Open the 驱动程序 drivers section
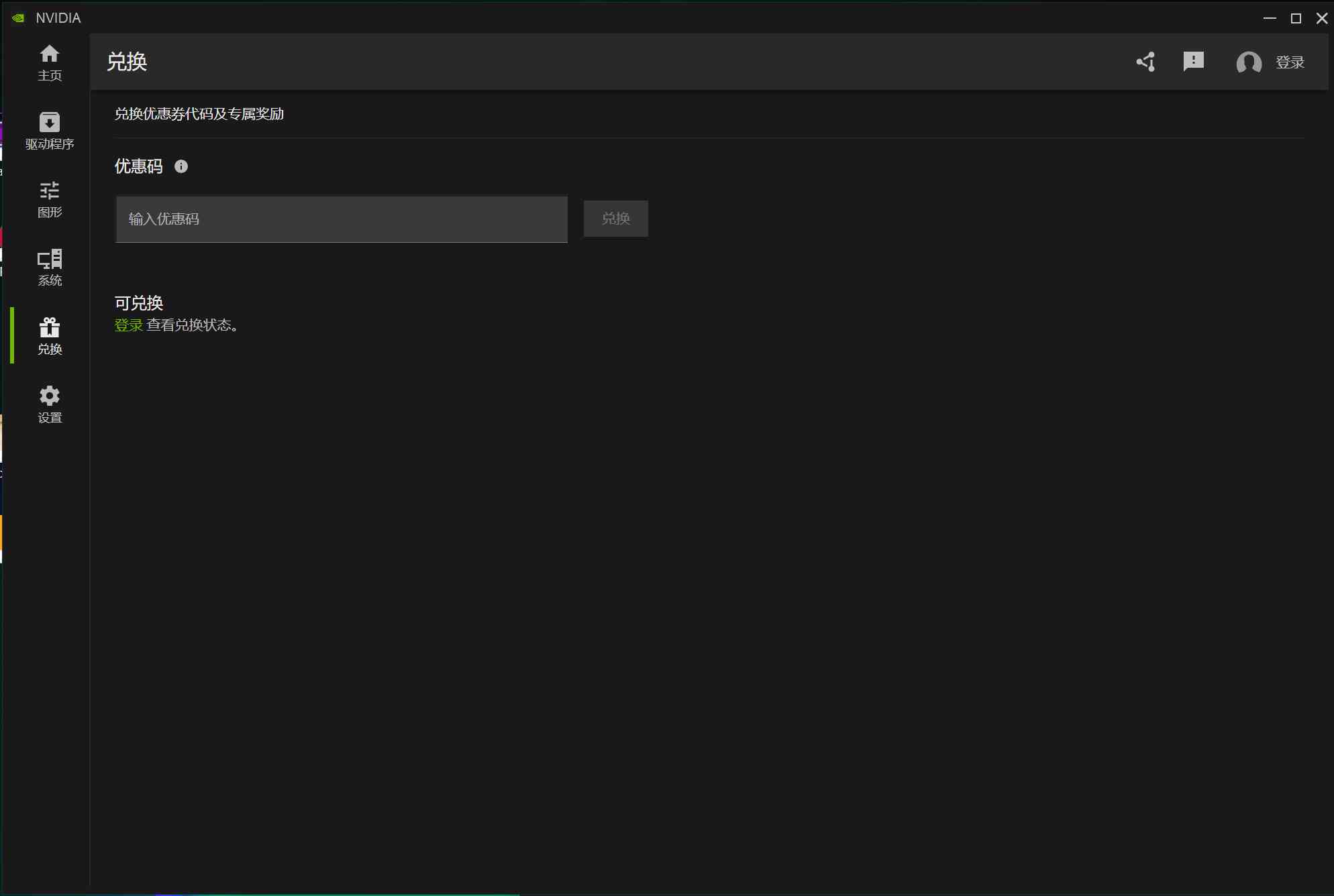 50,131
